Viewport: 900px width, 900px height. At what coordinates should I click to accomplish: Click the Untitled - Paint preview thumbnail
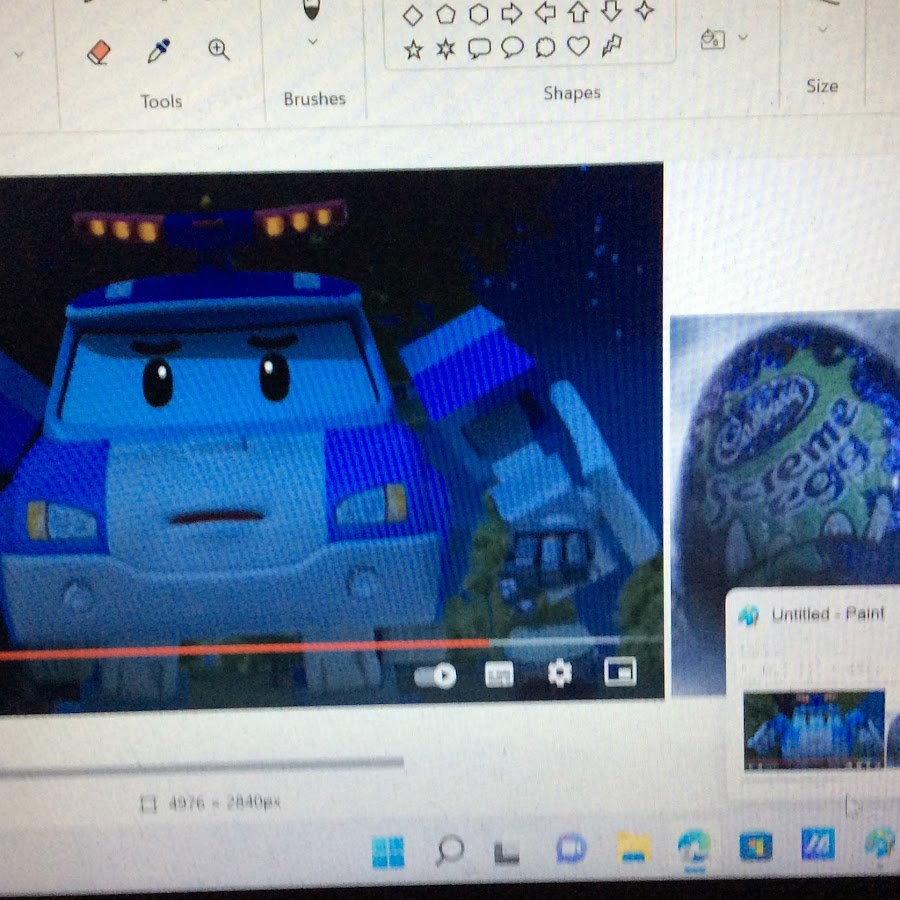(x=814, y=730)
